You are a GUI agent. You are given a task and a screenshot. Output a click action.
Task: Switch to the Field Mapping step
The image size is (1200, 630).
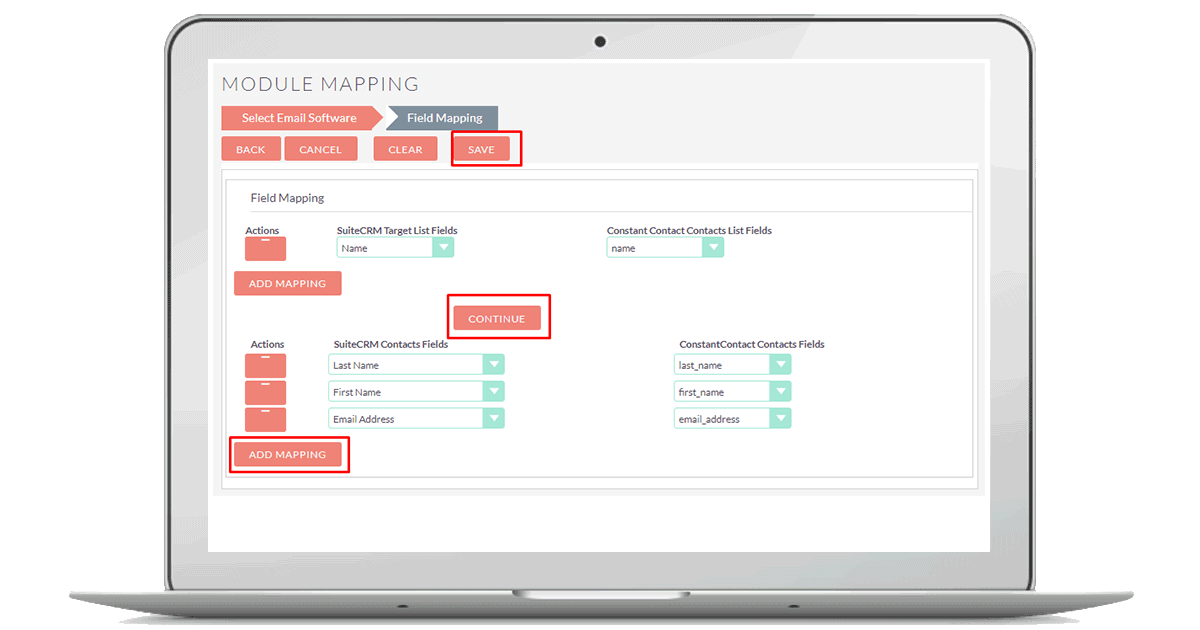[x=444, y=118]
